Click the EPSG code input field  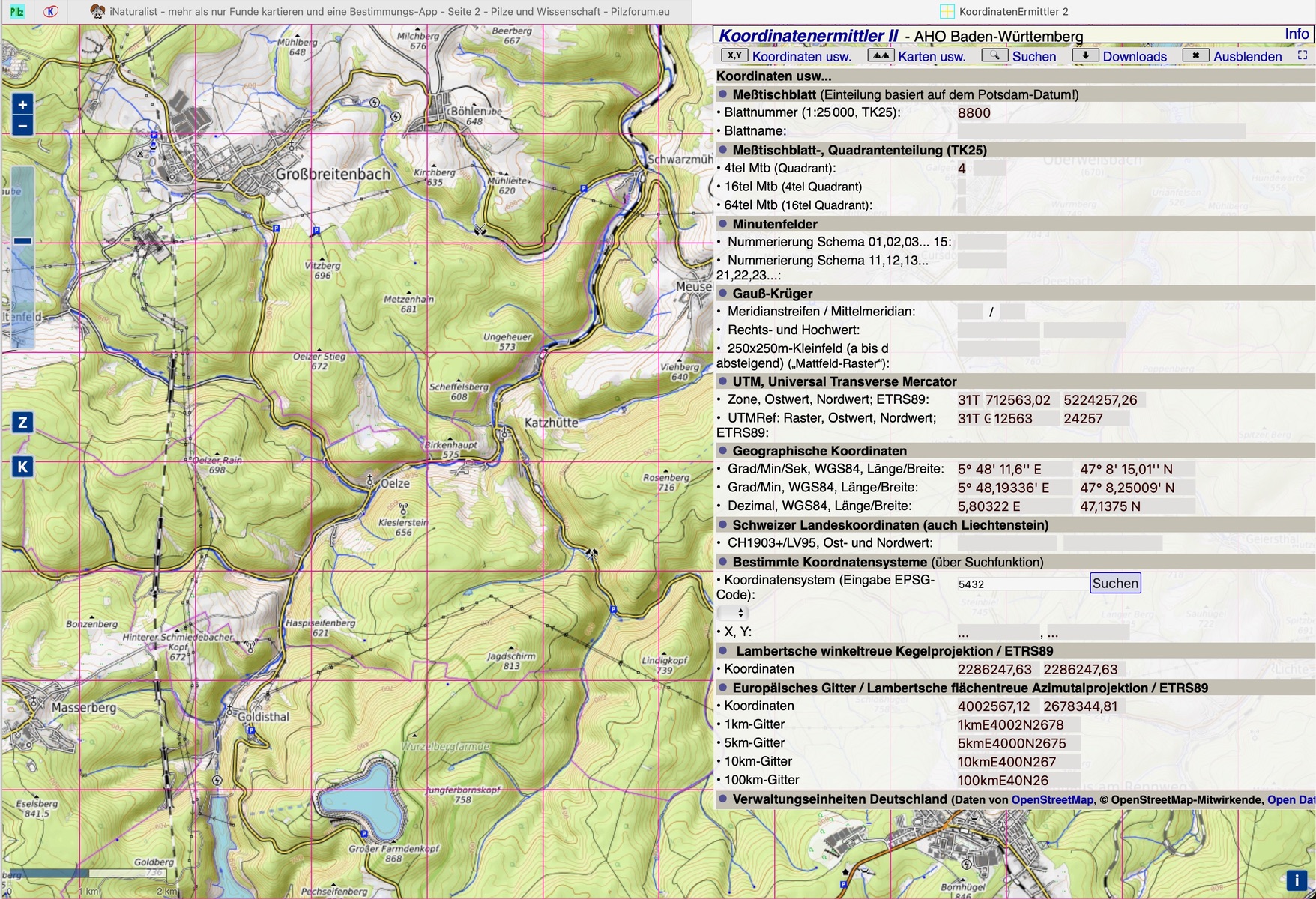coord(1019,584)
